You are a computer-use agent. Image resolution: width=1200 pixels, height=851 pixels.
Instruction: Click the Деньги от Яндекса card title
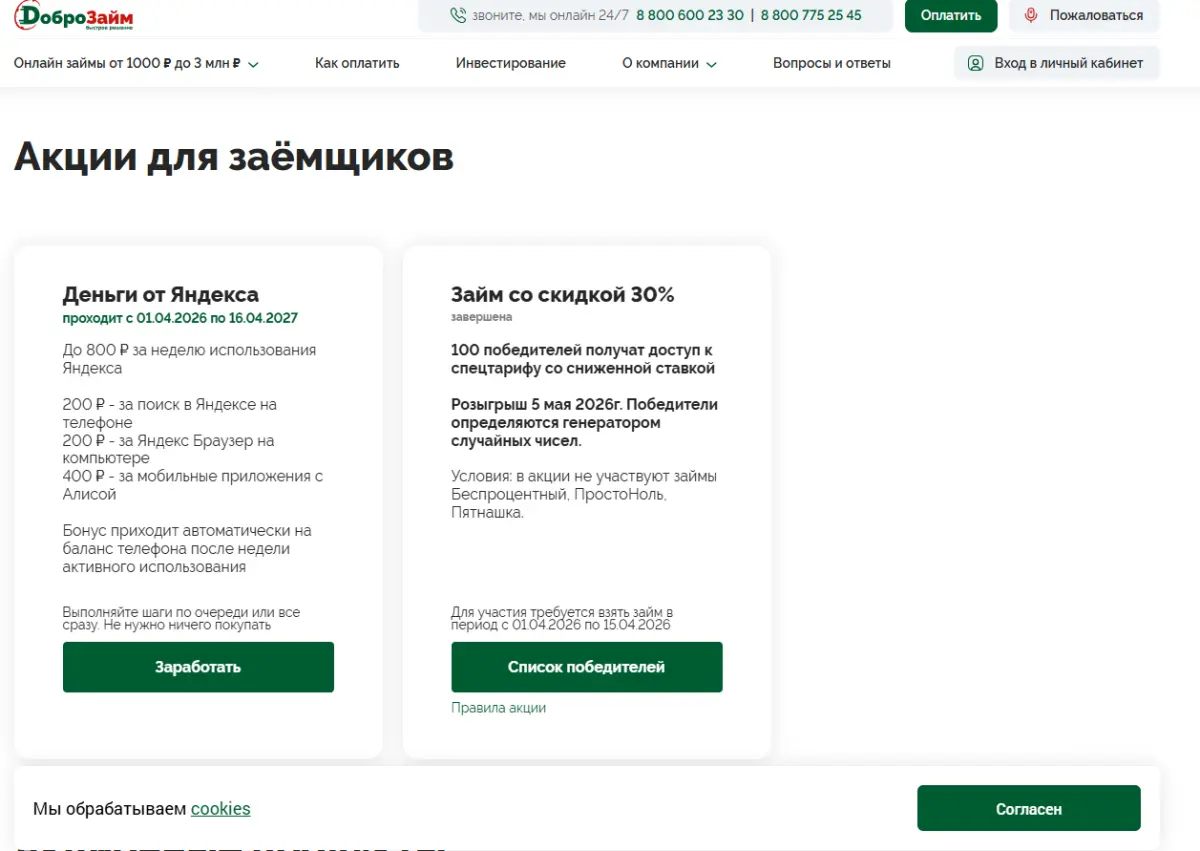(x=160, y=295)
